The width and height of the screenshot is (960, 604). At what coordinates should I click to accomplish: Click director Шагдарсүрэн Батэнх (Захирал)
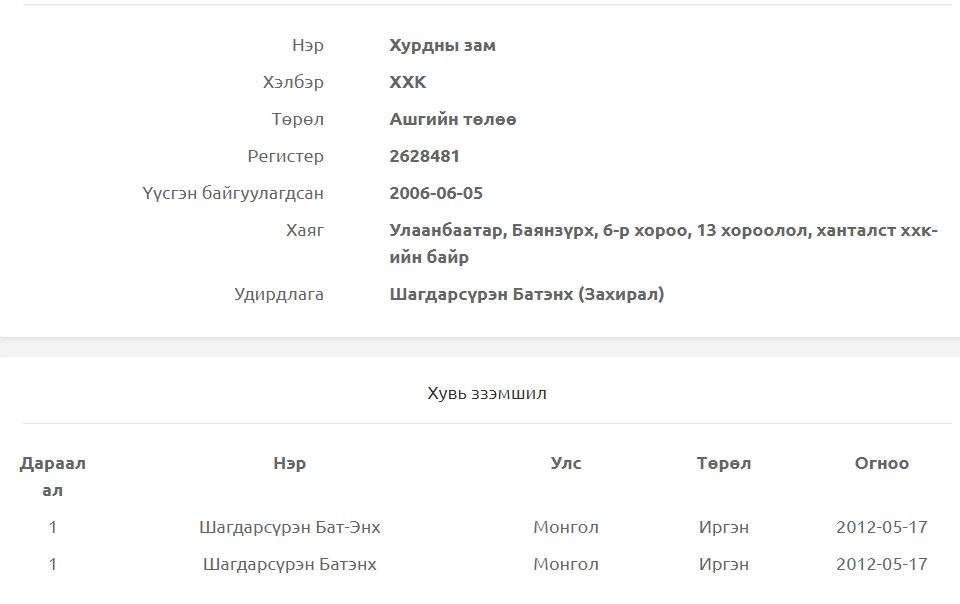coord(526,294)
